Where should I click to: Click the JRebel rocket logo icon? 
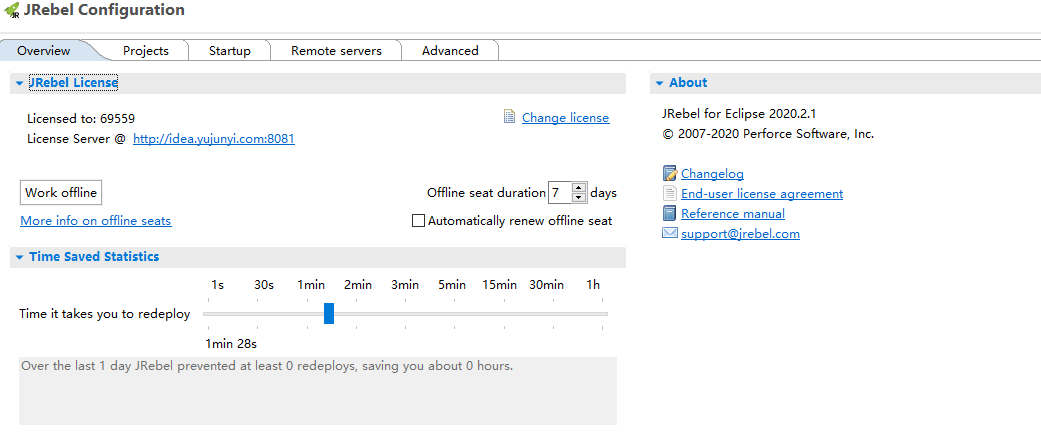pyautogui.click(x=11, y=11)
